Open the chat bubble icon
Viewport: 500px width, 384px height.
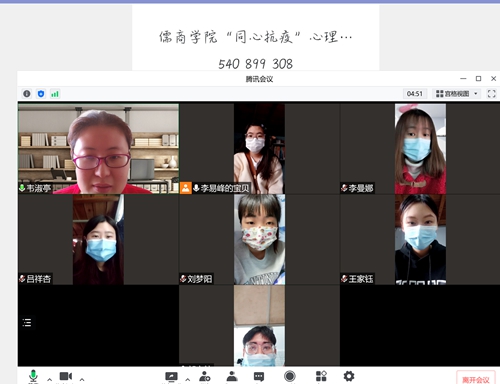tap(259, 377)
